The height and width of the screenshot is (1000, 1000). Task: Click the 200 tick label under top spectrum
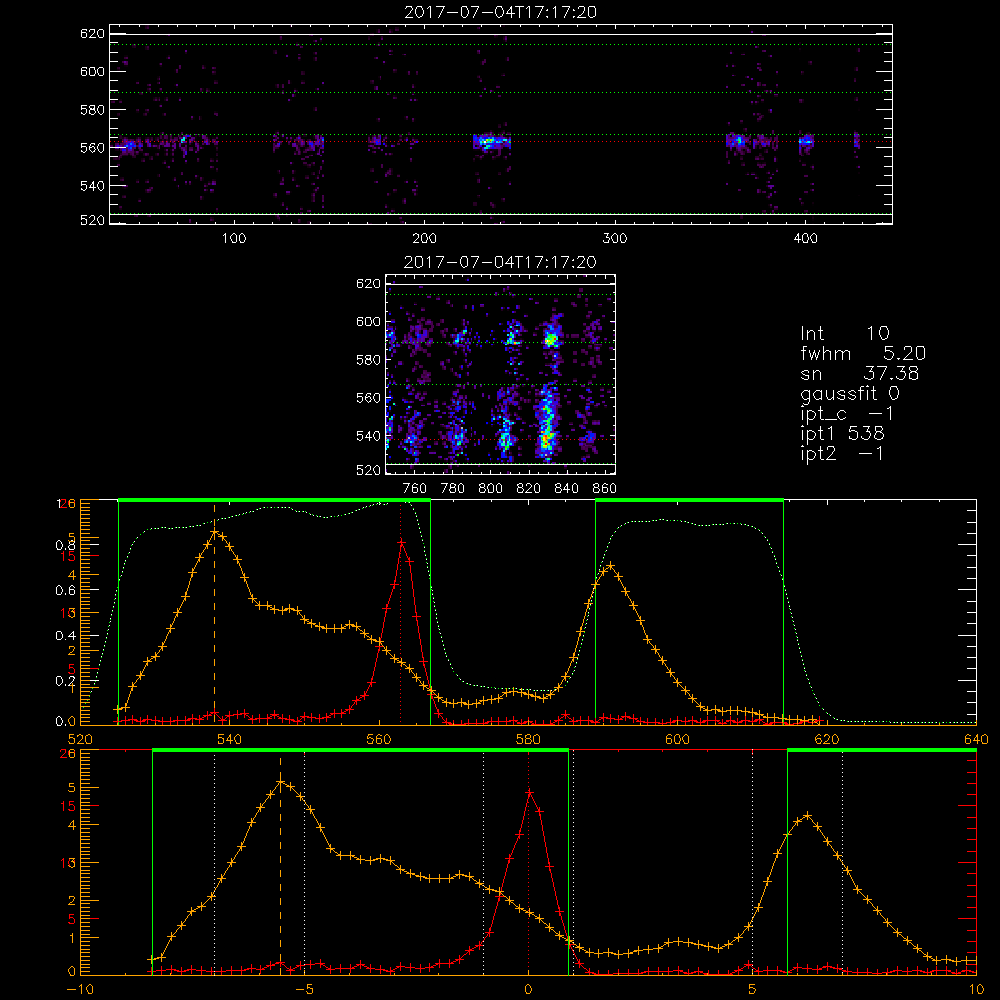click(x=424, y=239)
